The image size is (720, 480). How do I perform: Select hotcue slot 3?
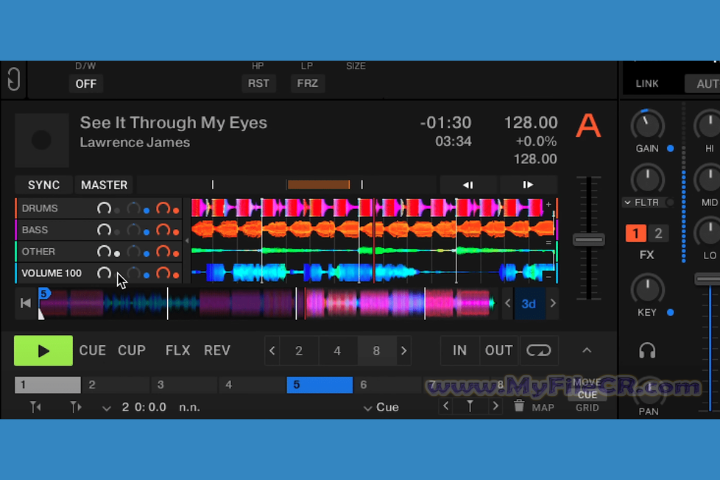coord(183,384)
